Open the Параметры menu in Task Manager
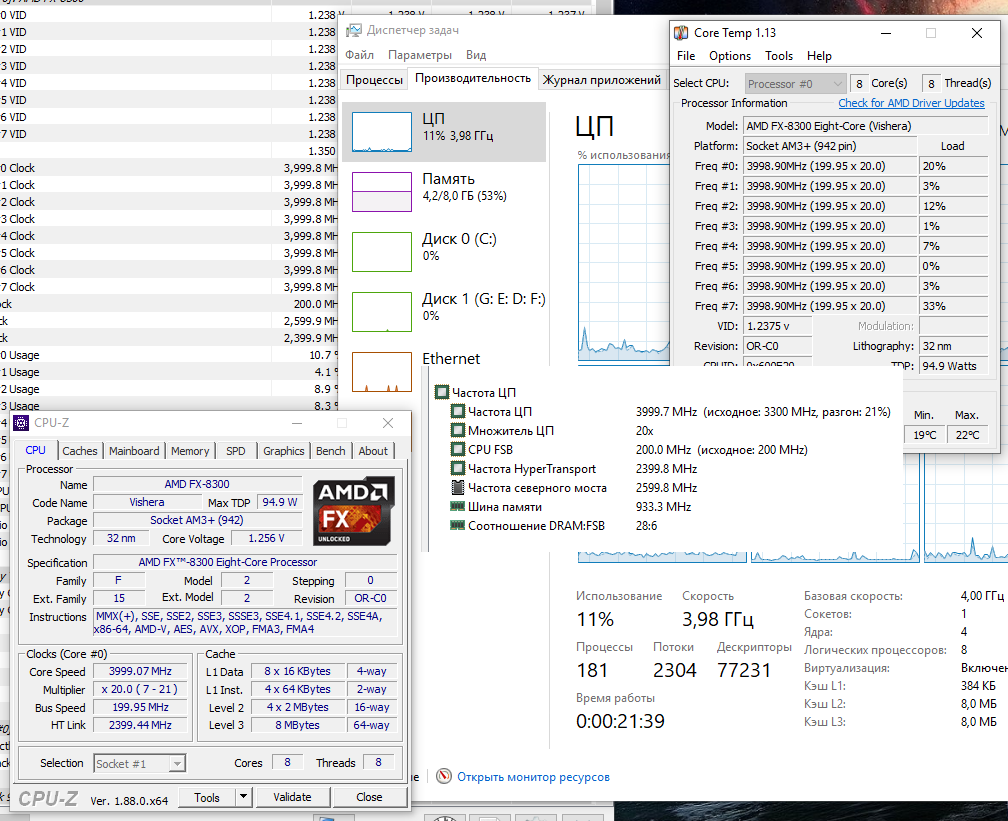Image resolution: width=1008 pixels, height=821 pixels. (x=420, y=55)
